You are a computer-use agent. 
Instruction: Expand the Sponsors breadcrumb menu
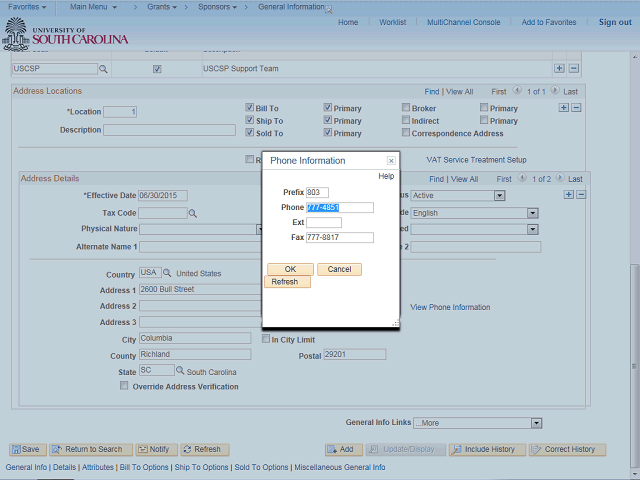pos(217,7)
